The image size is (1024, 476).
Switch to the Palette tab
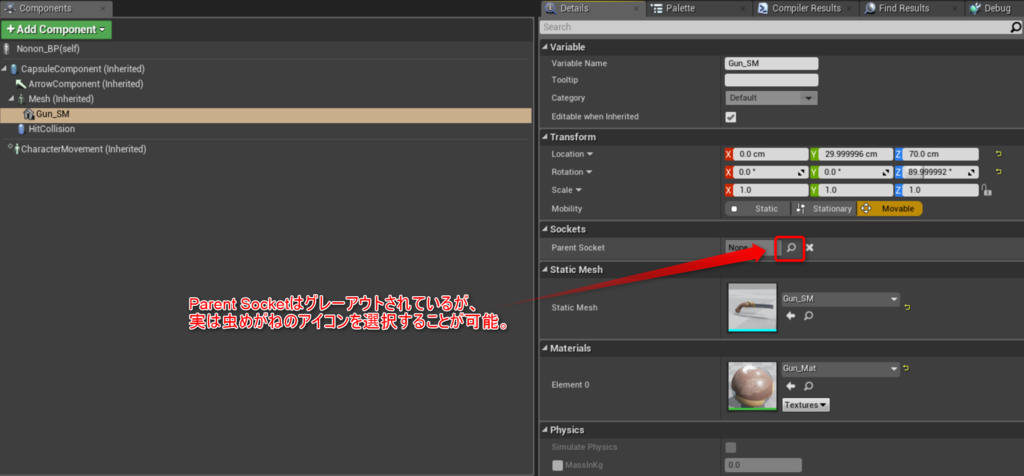coord(697,8)
